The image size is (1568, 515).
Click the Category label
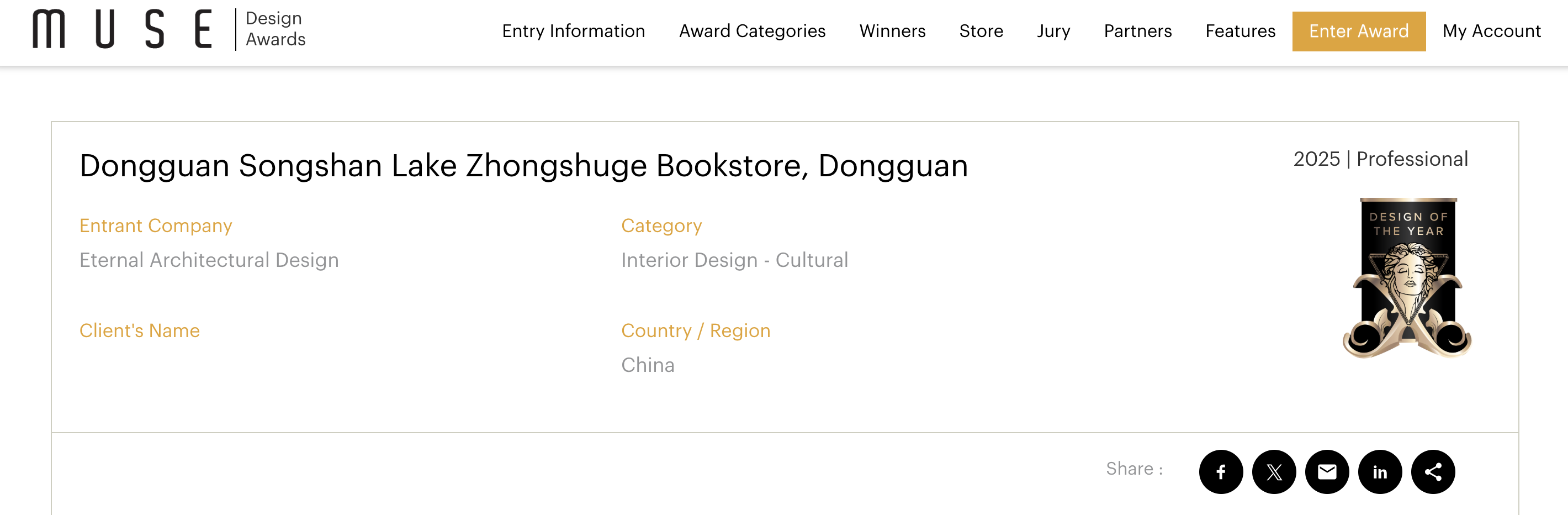[661, 226]
